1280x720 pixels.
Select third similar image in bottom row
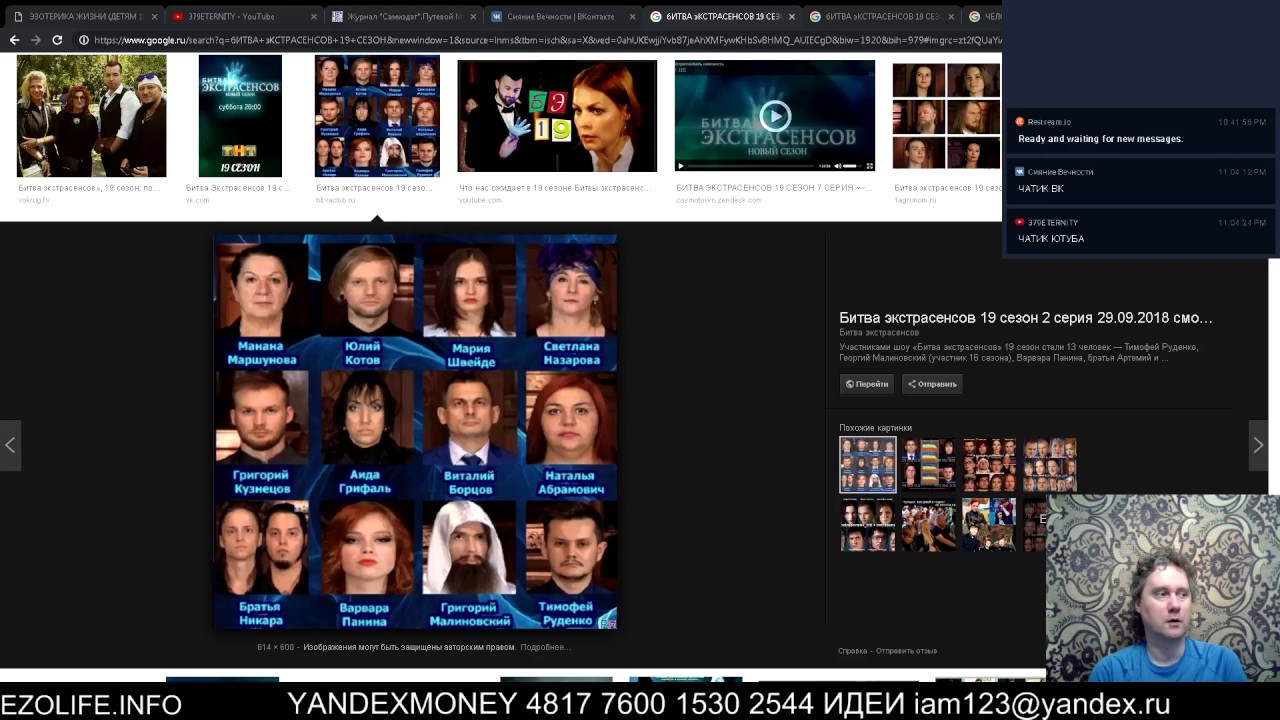click(990, 525)
